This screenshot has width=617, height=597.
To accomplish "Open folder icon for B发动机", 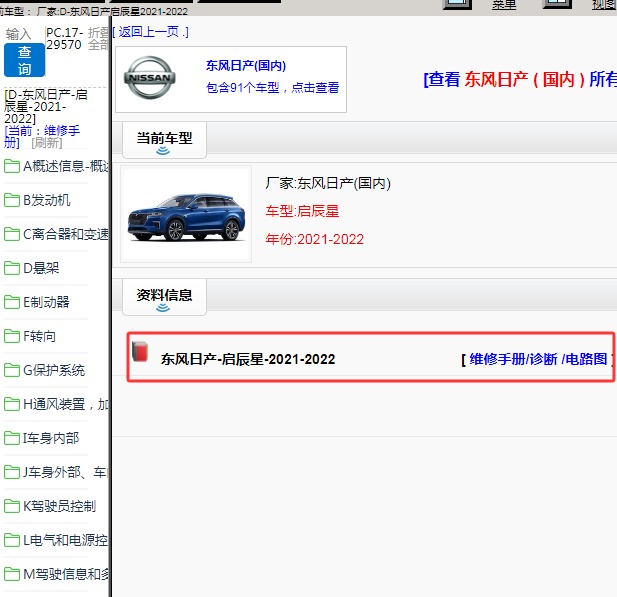I will point(12,200).
